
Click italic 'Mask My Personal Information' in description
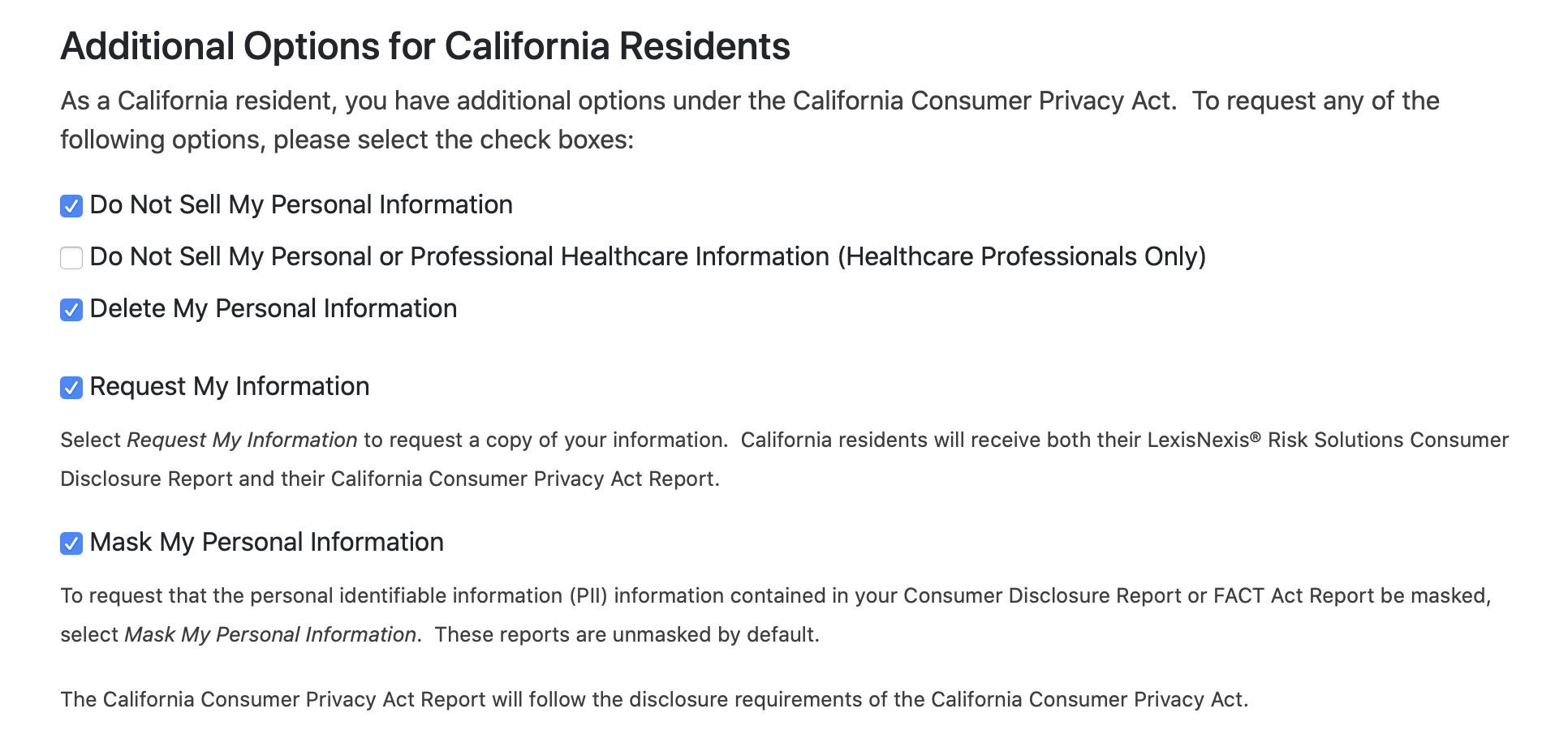pyautogui.click(x=270, y=634)
